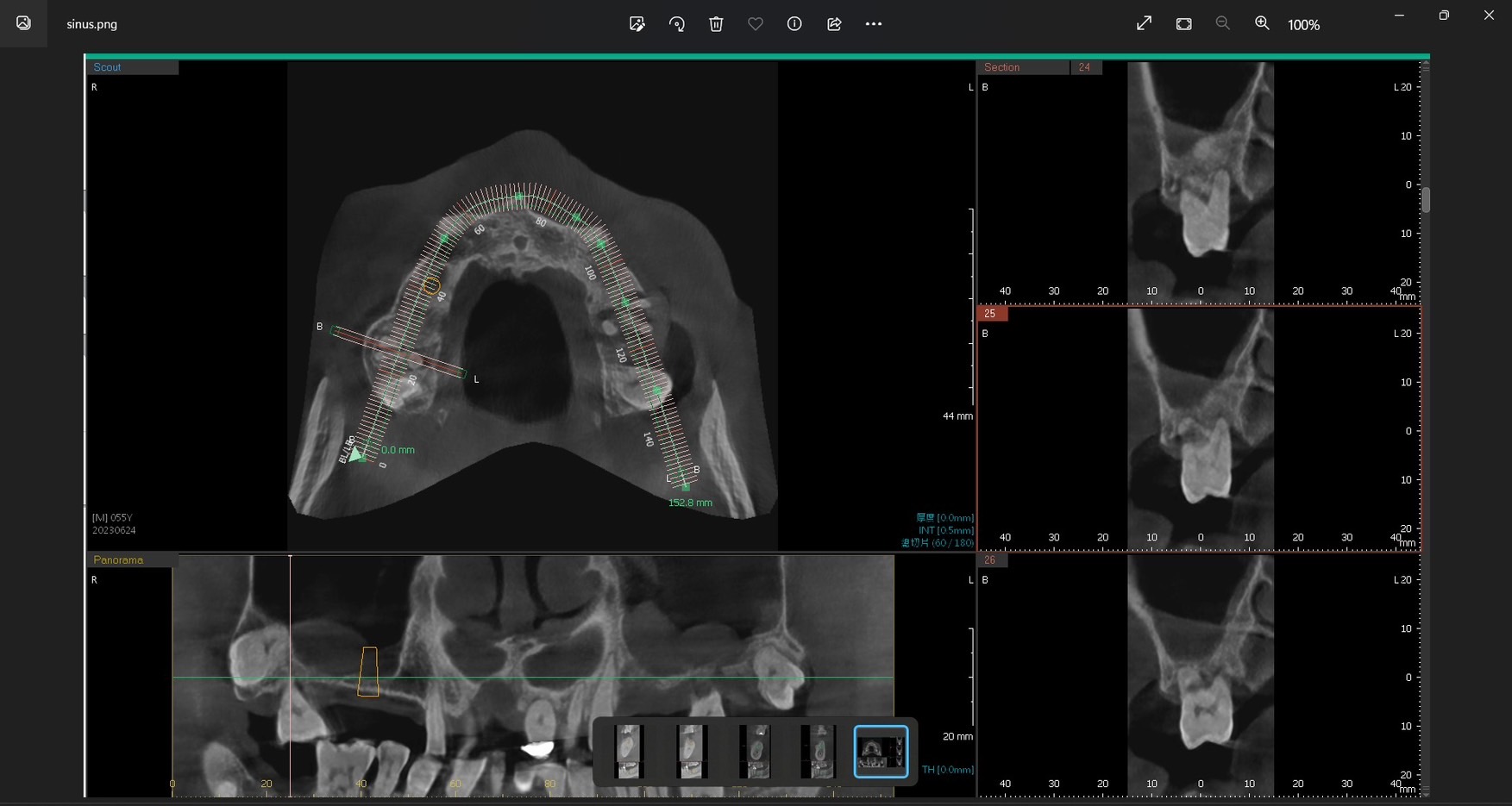Click the TH [0.0mm] thickness label
Image resolution: width=1512 pixels, height=806 pixels.
pos(948,770)
